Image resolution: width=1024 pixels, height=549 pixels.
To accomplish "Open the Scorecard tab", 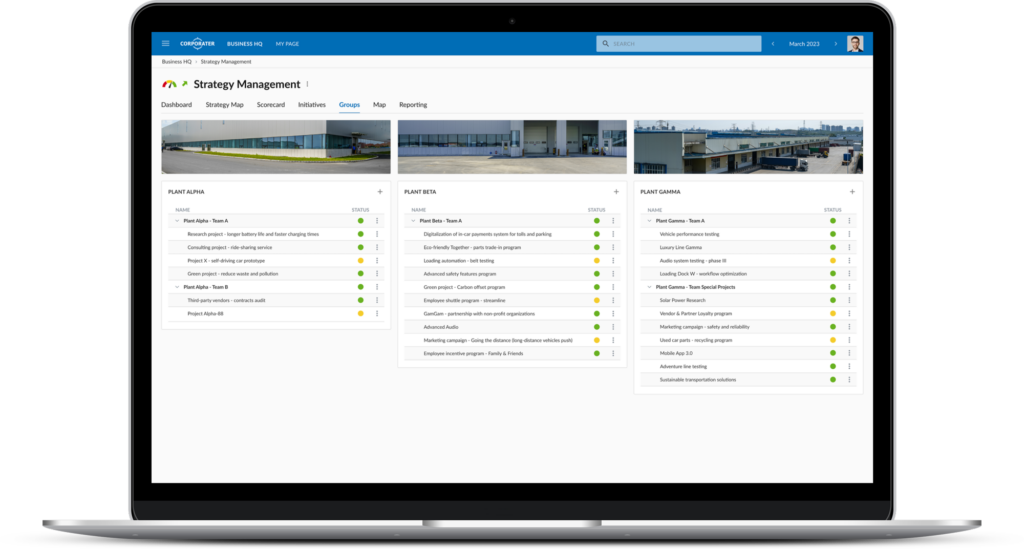I will click(270, 104).
